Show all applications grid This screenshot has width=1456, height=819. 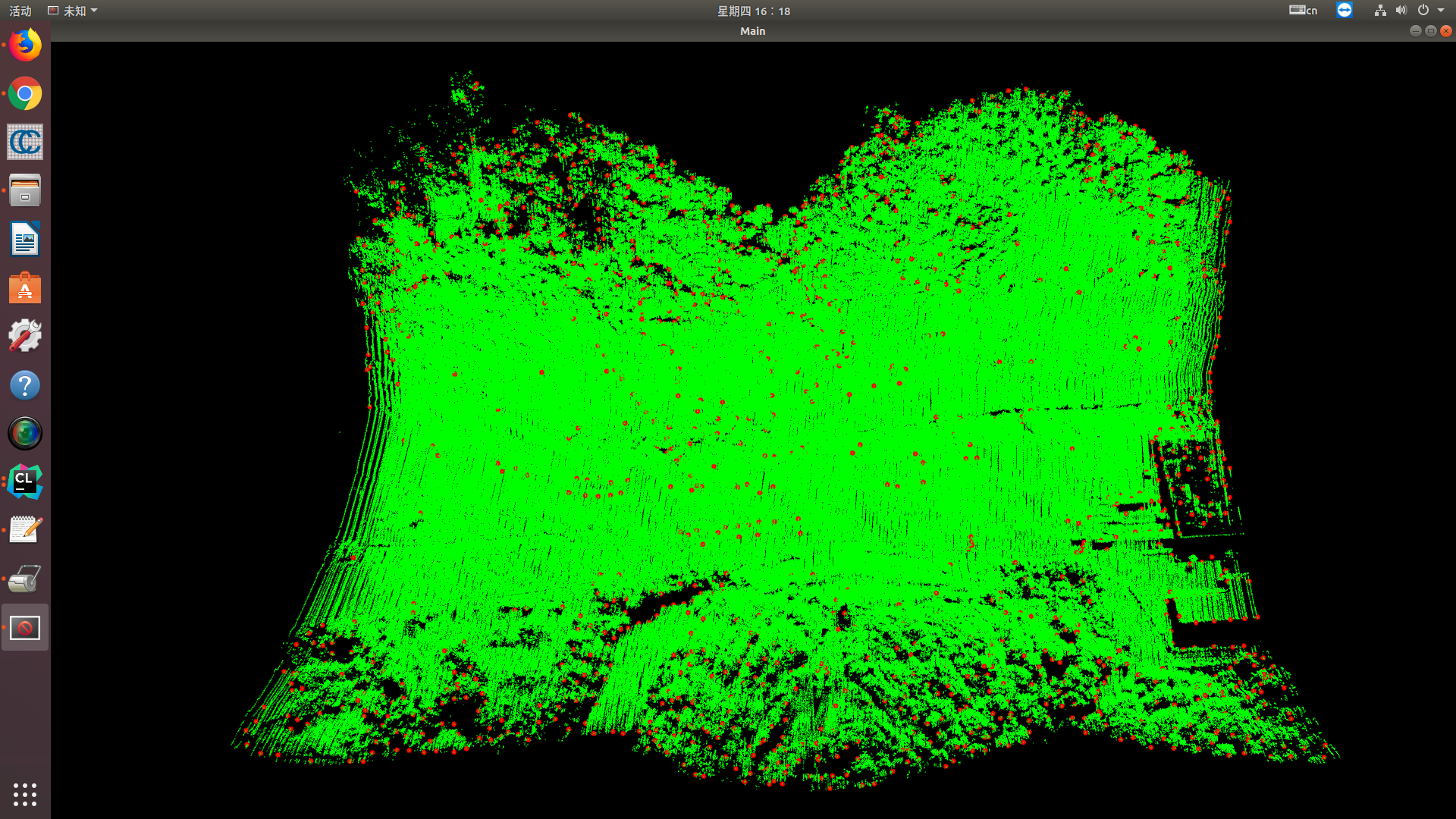[x=25, y=794]
